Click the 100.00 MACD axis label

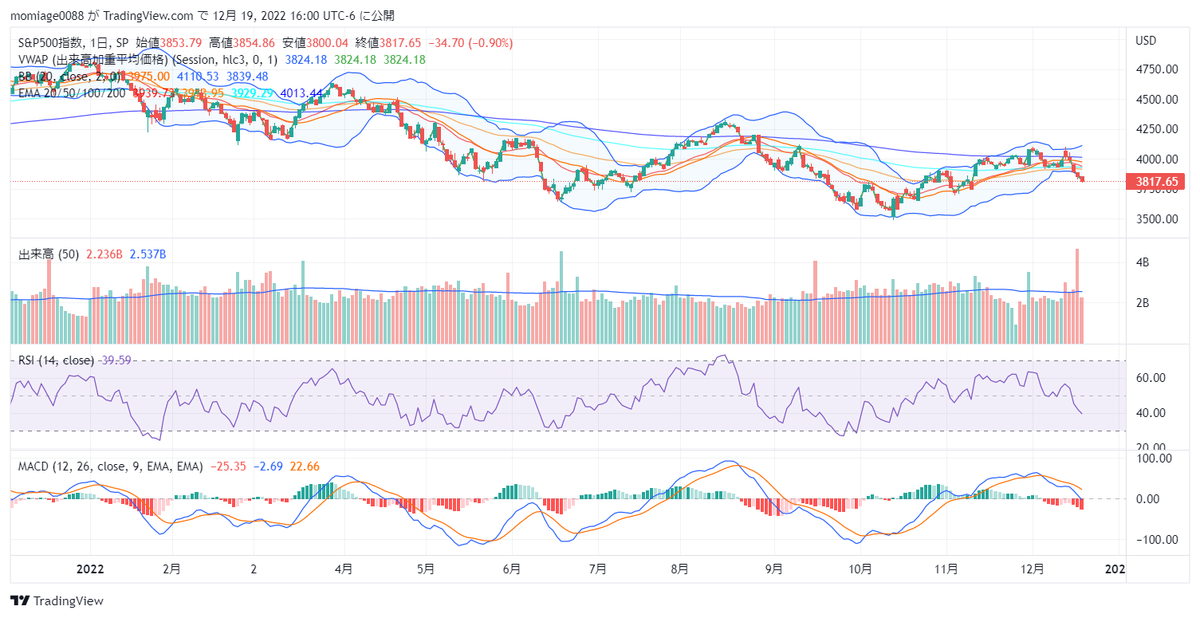[1152, 458]
